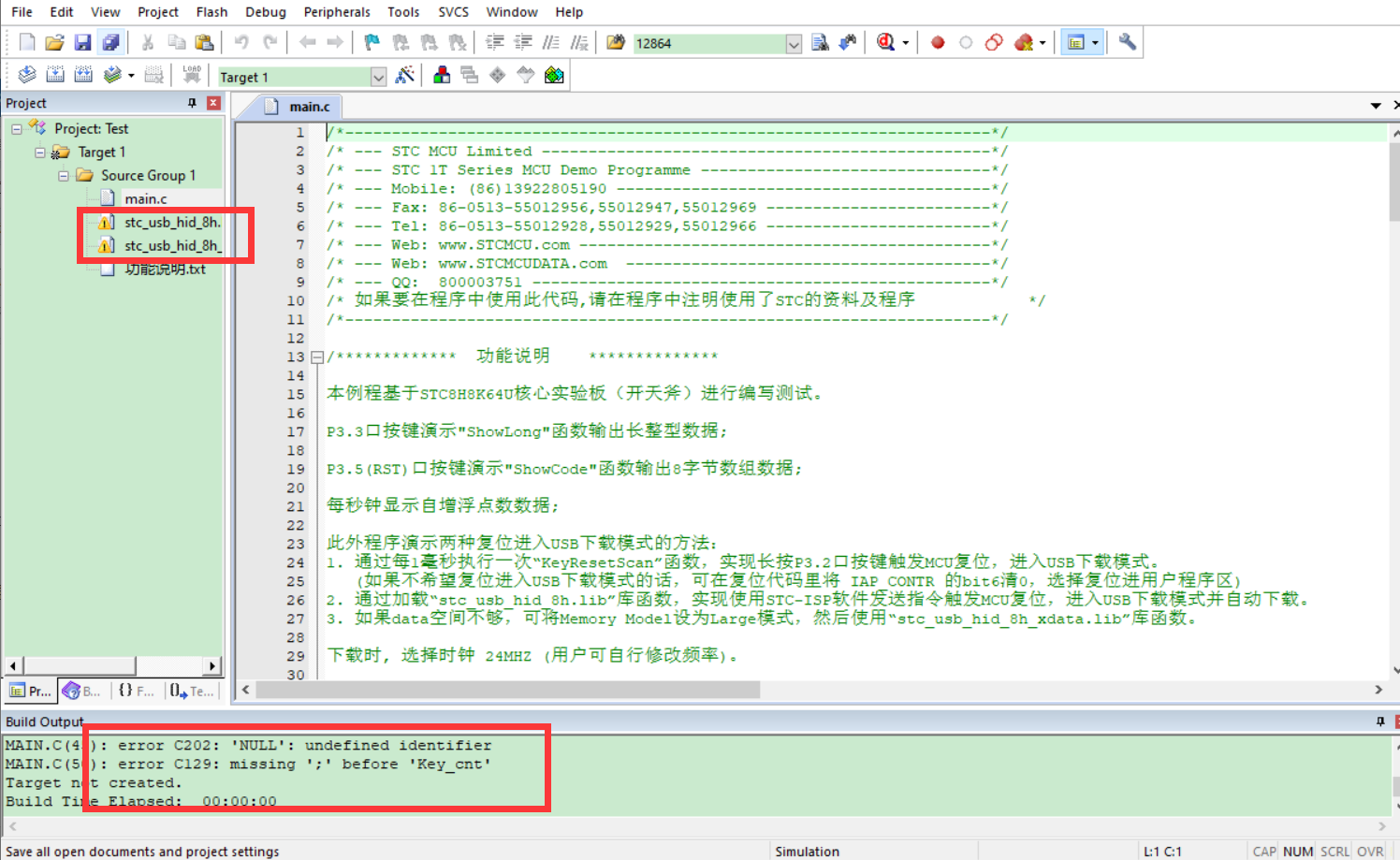This screenshot has height=860, width=1400.
Task: Open a file using folder icon
Action: (x=55, y=42)
